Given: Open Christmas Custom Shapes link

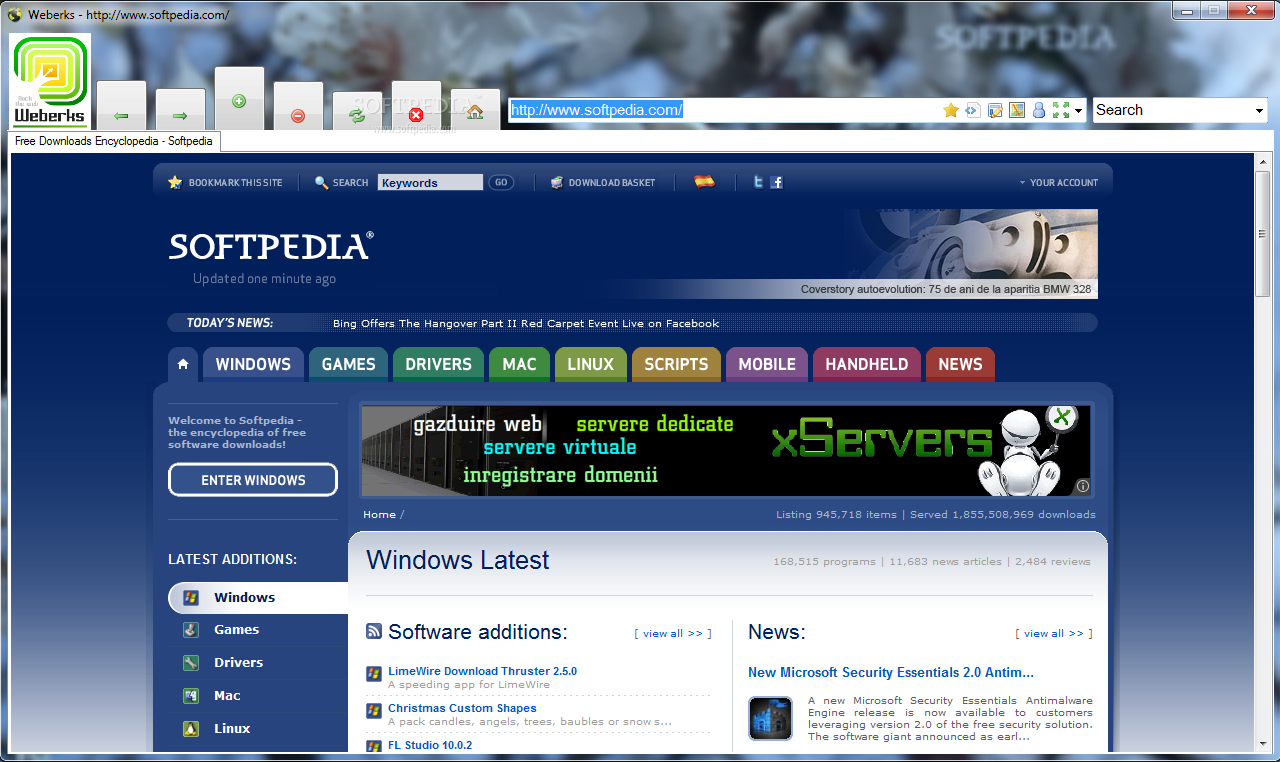Looking at the screenshot, I should click(462, 708).
